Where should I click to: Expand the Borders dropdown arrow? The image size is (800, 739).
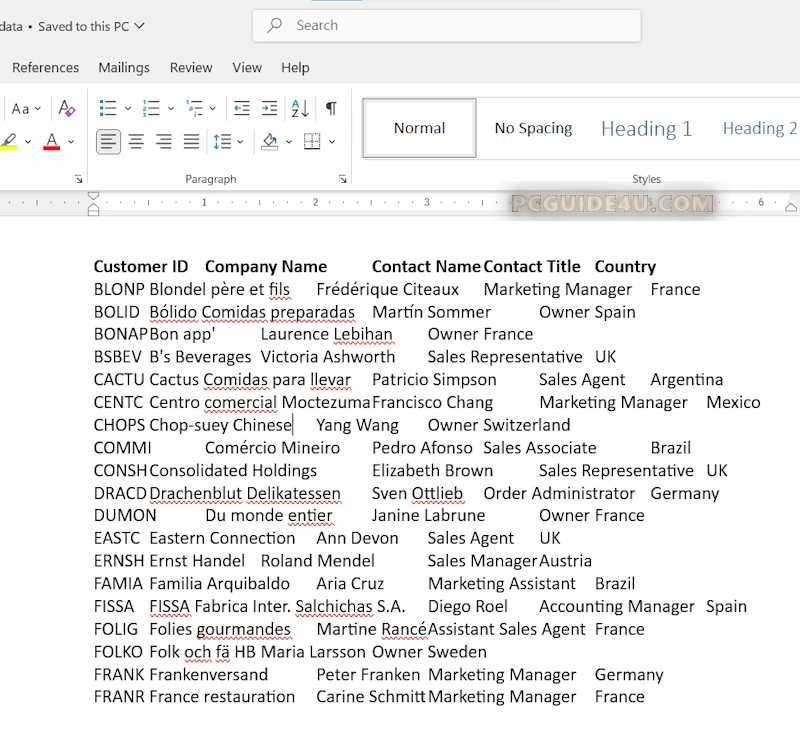(x=332, y=141)
